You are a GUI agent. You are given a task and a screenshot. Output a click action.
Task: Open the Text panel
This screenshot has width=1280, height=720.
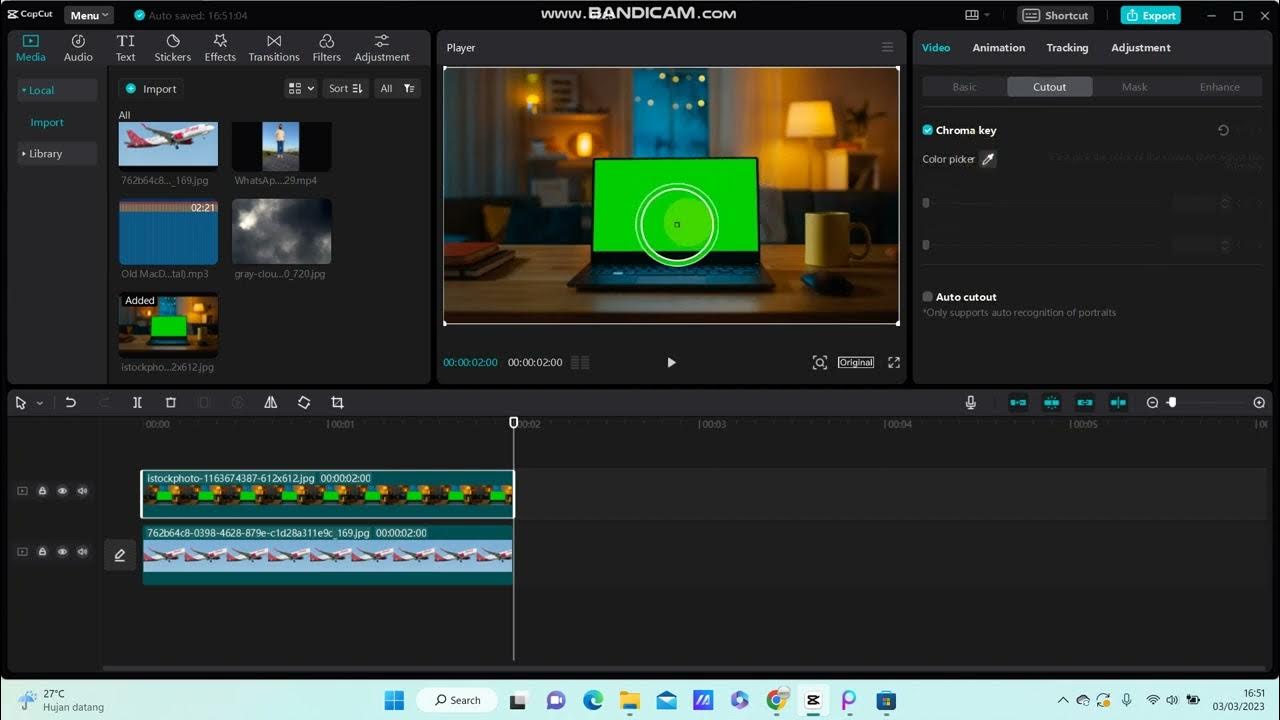125,47
